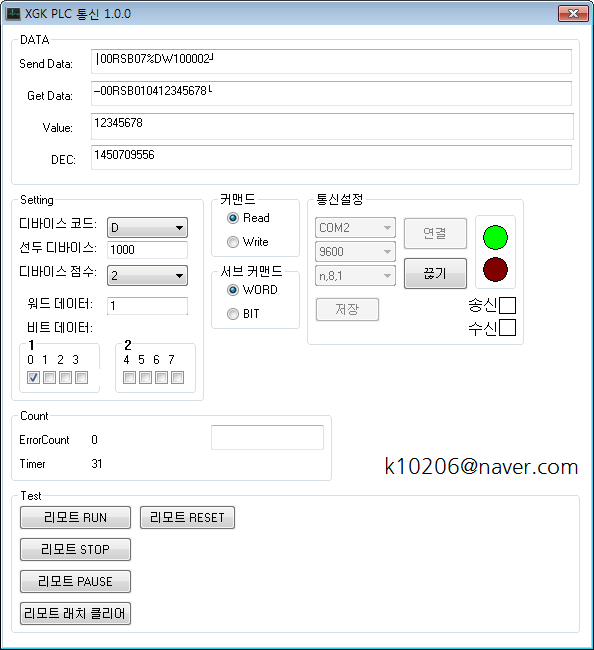Click the 수신 receive indicator box

[x=508, y=327]
